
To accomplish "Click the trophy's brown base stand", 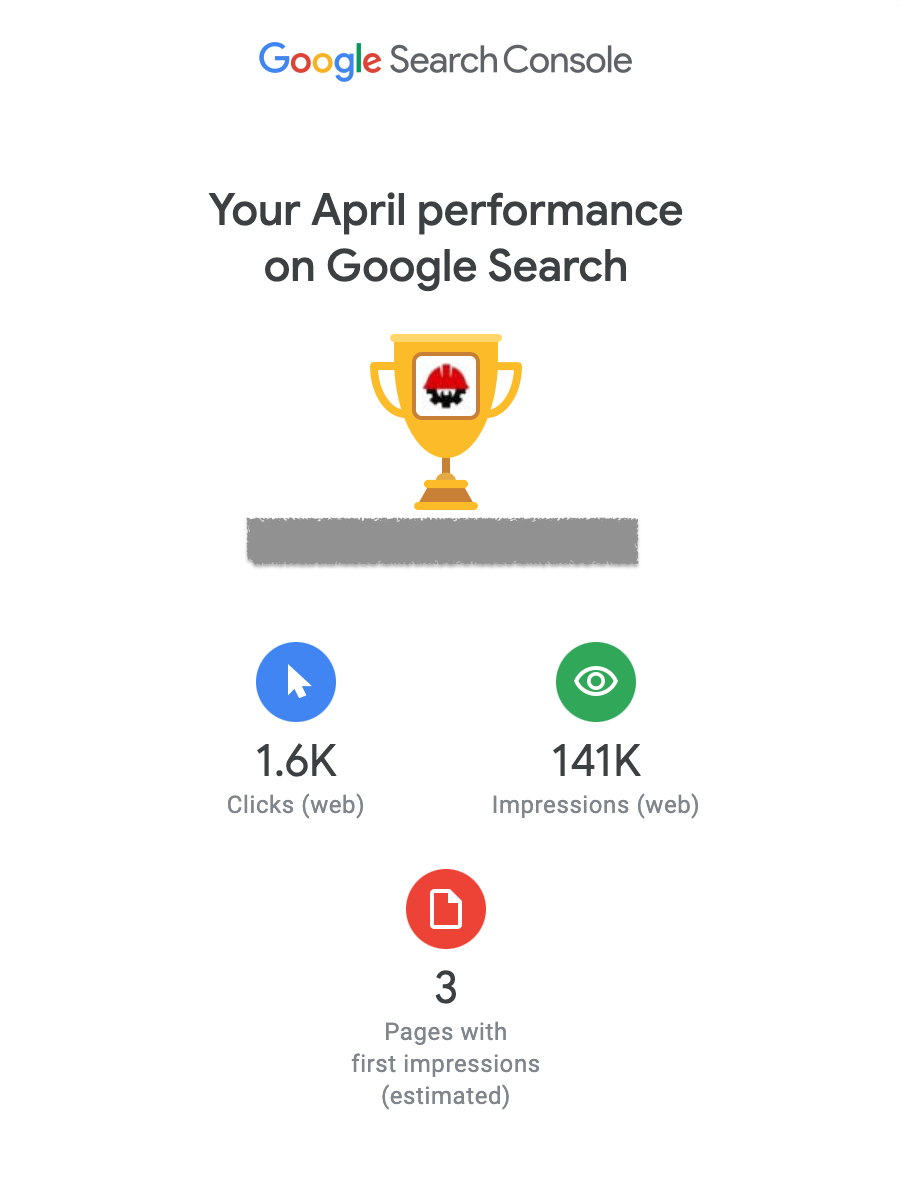I will click(x=446, y=493).
